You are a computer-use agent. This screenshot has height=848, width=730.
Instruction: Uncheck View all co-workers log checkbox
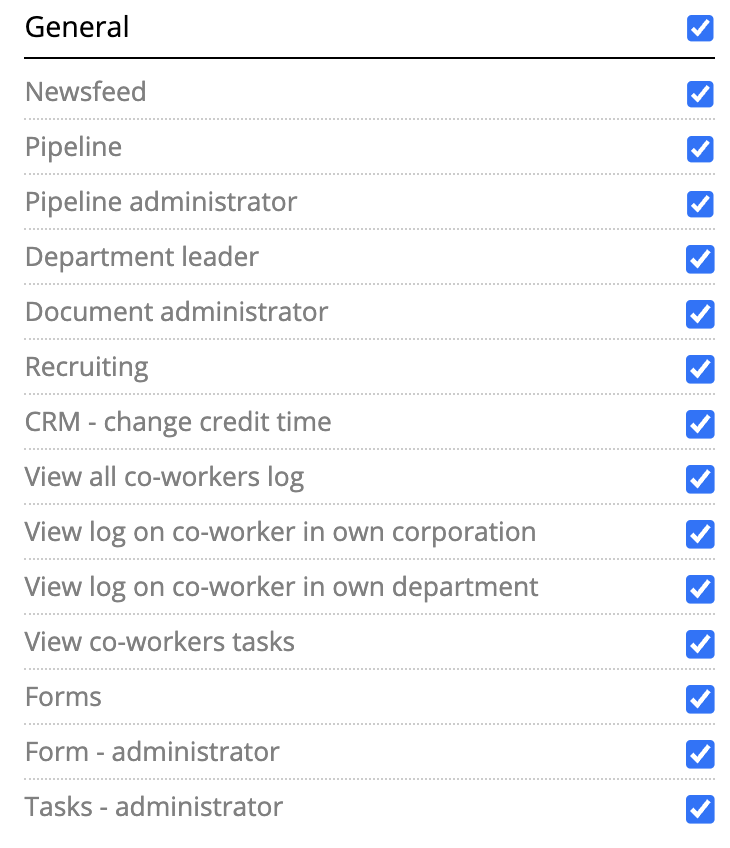(x=700, y=479)
